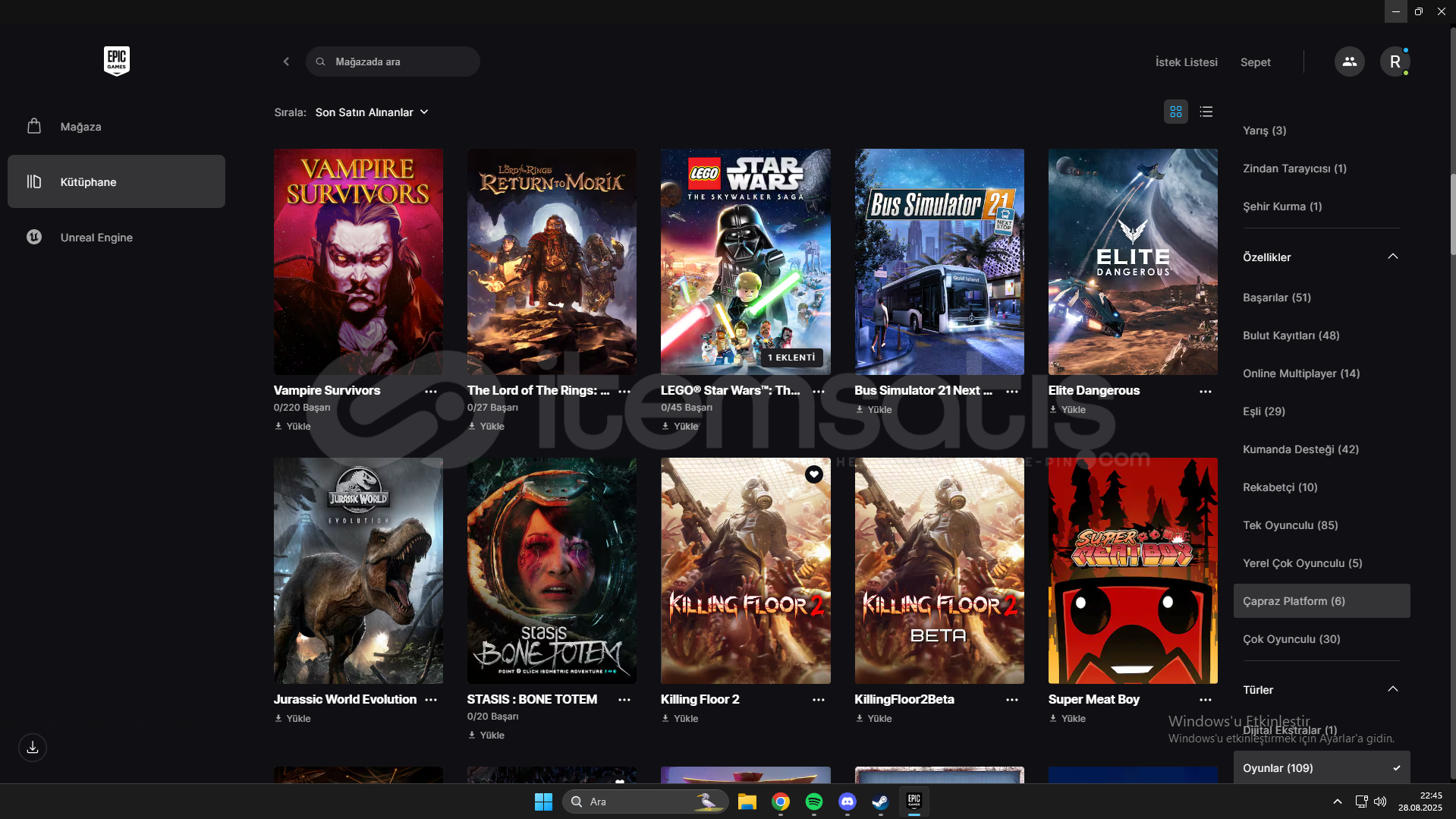
Task: Open Steam from taskbar
Action: 880,802
